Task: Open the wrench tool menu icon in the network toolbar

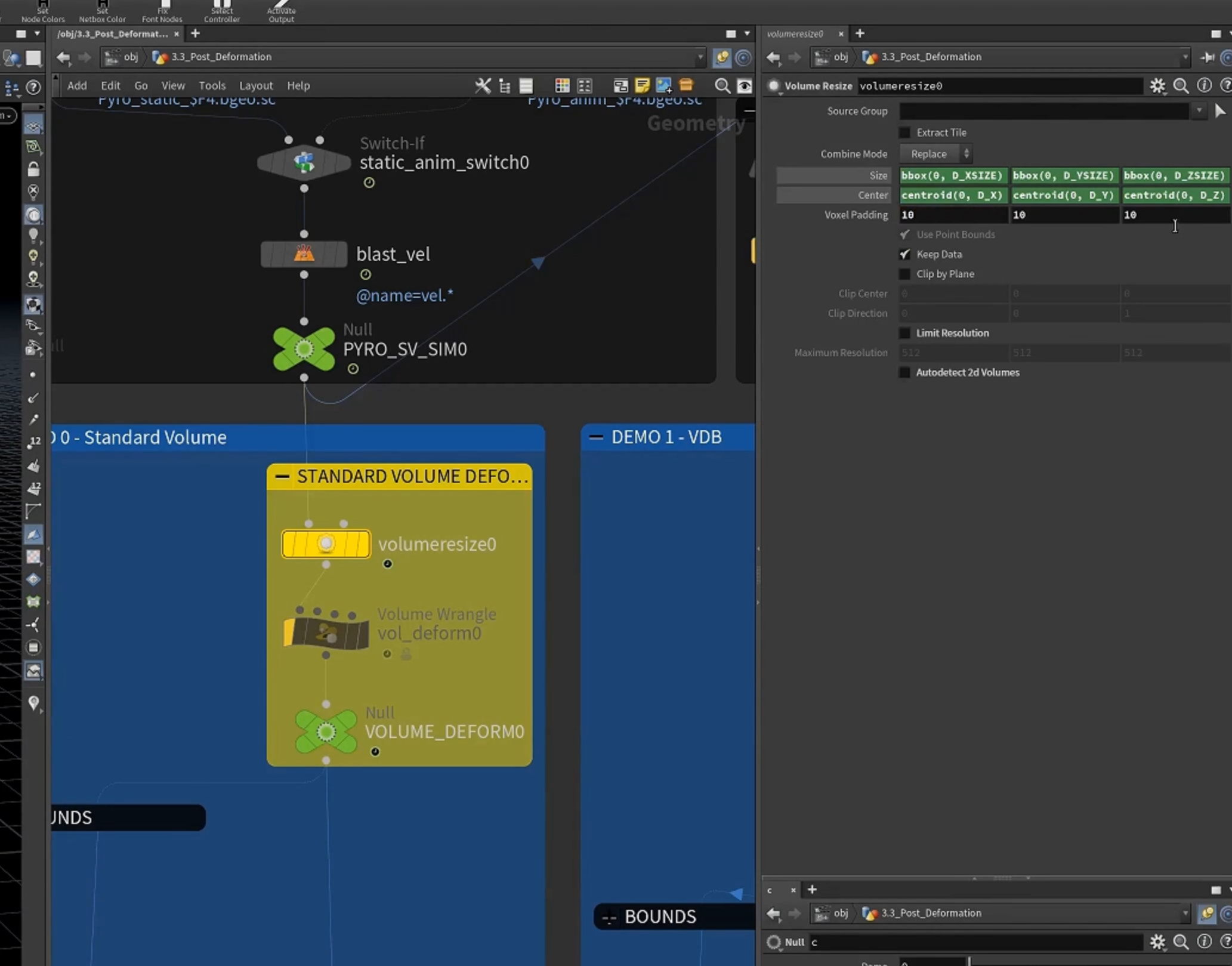Action: tap(483, 86)
